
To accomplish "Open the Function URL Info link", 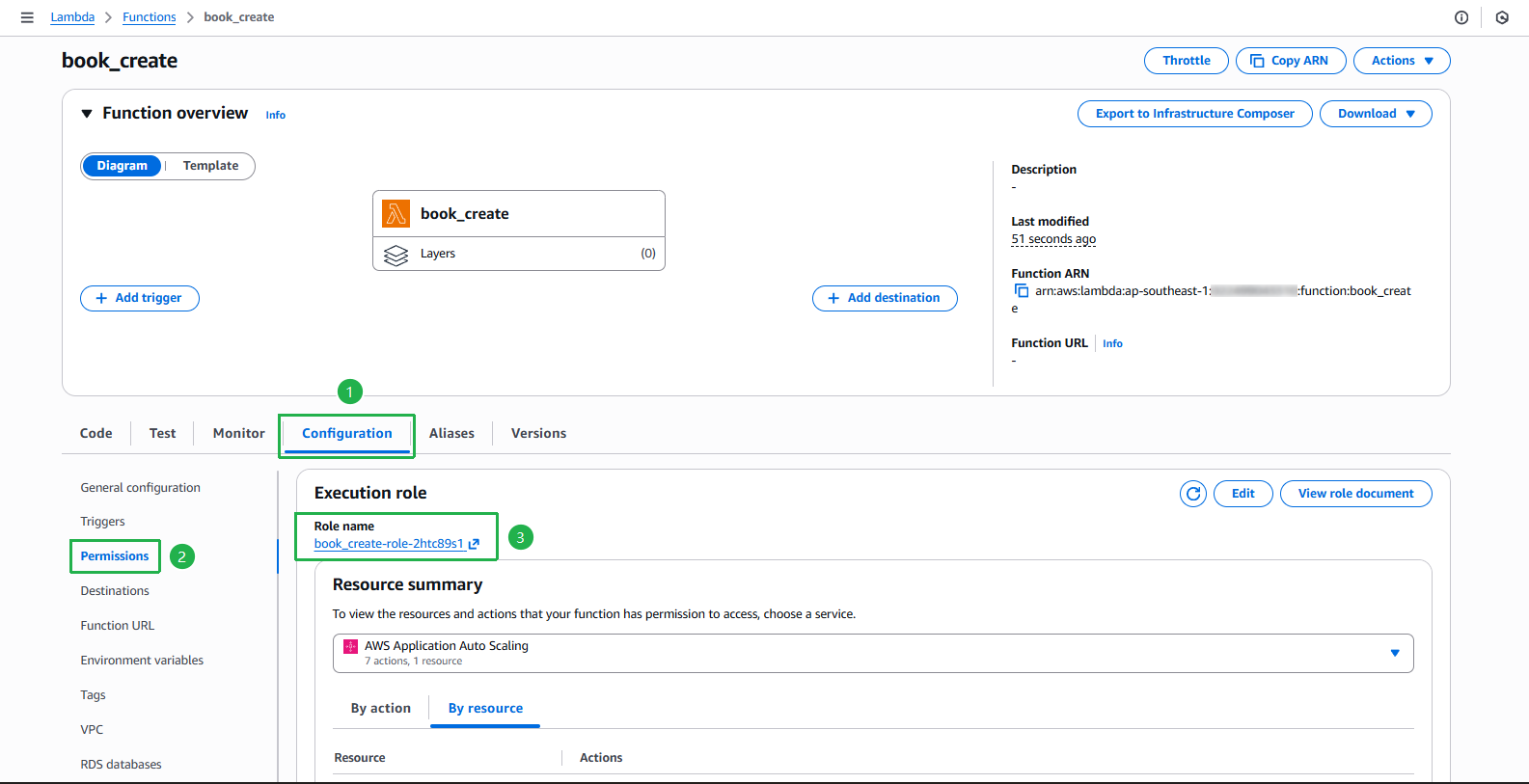I will coord(1112,343).
